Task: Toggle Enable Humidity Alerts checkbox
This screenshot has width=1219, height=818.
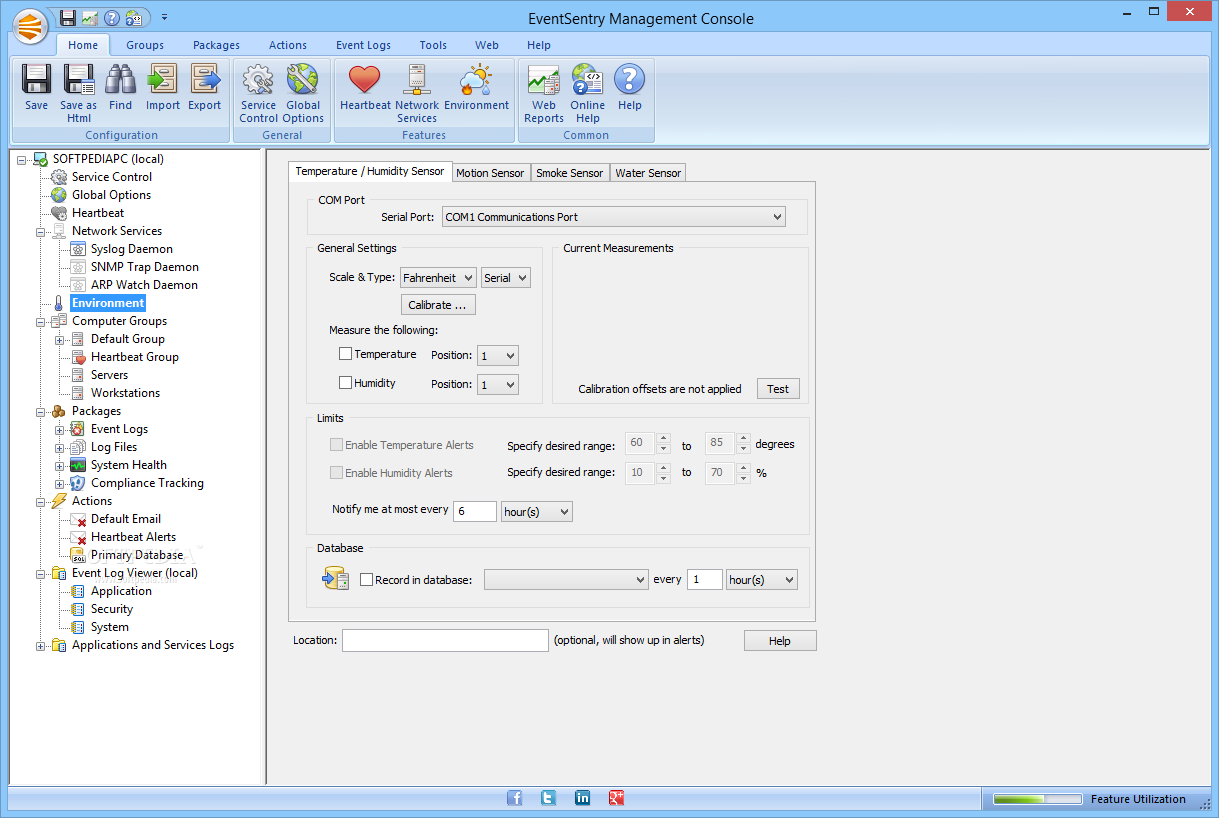Action: pyautogui.click(x=336, y=473)
